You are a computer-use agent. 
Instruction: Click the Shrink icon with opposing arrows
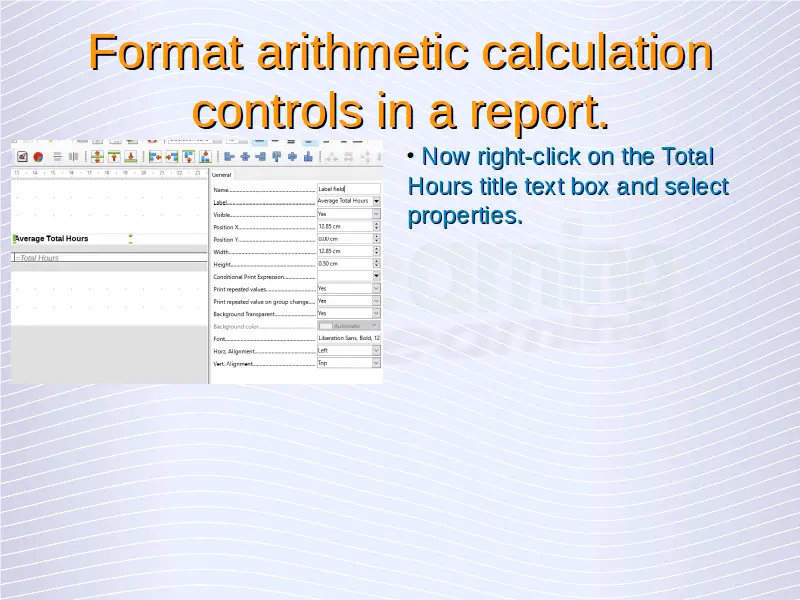click(x=97, y=157)
